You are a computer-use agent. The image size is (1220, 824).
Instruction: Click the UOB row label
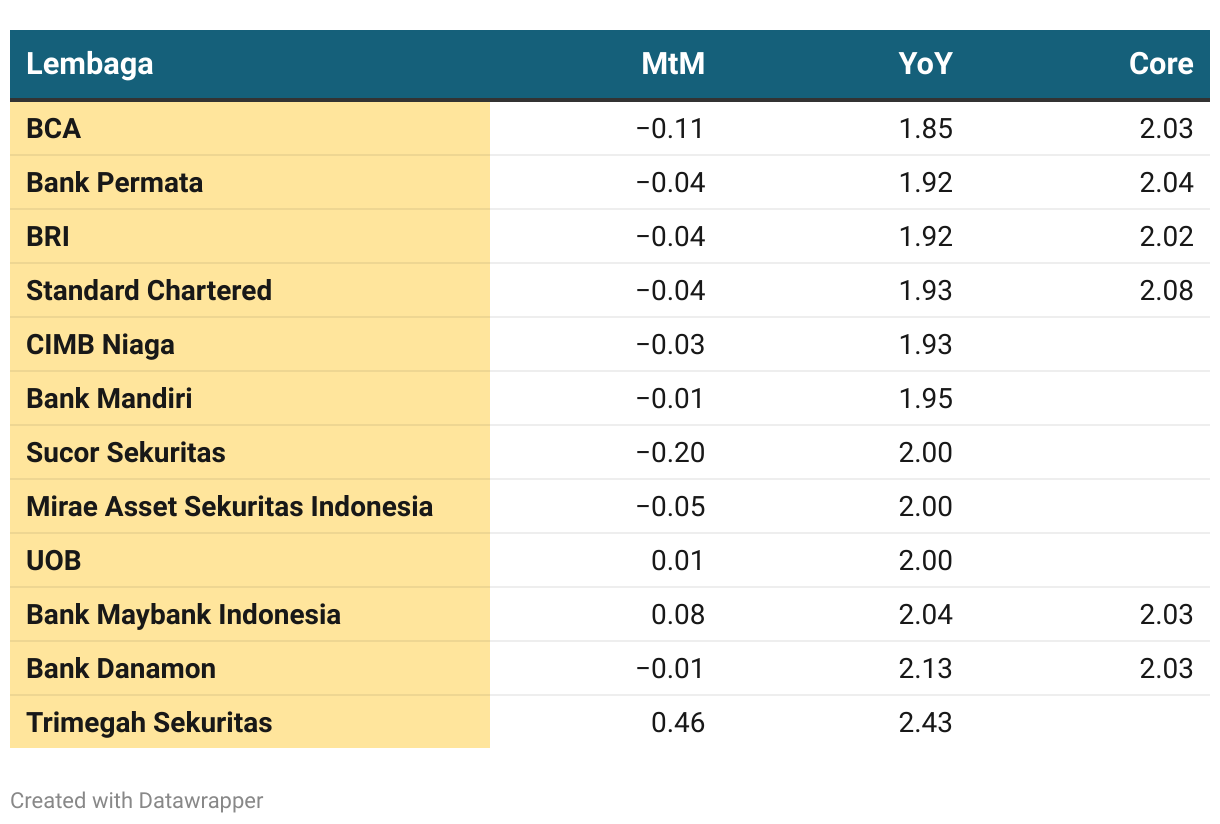pos(54,560)
